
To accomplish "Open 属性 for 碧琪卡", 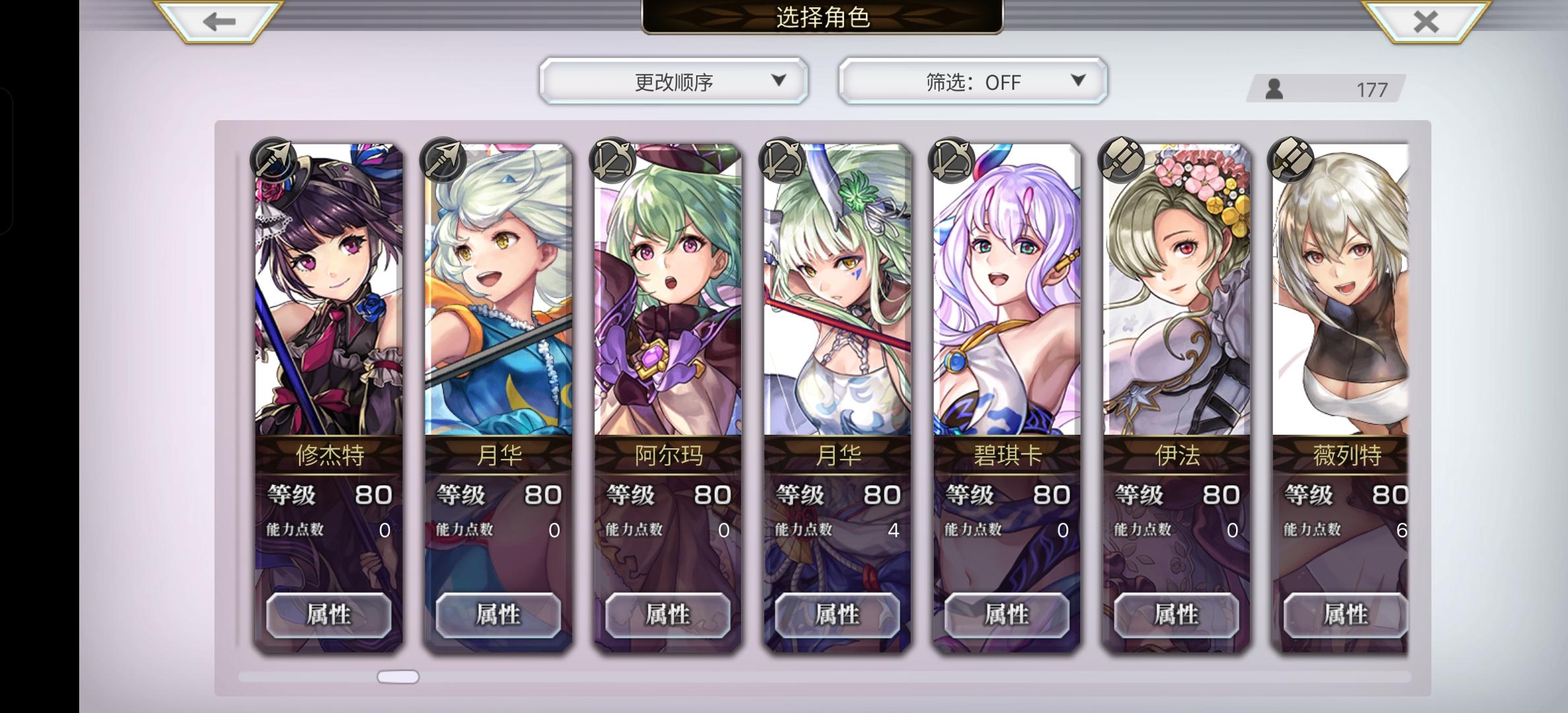I will point(1007,615).
